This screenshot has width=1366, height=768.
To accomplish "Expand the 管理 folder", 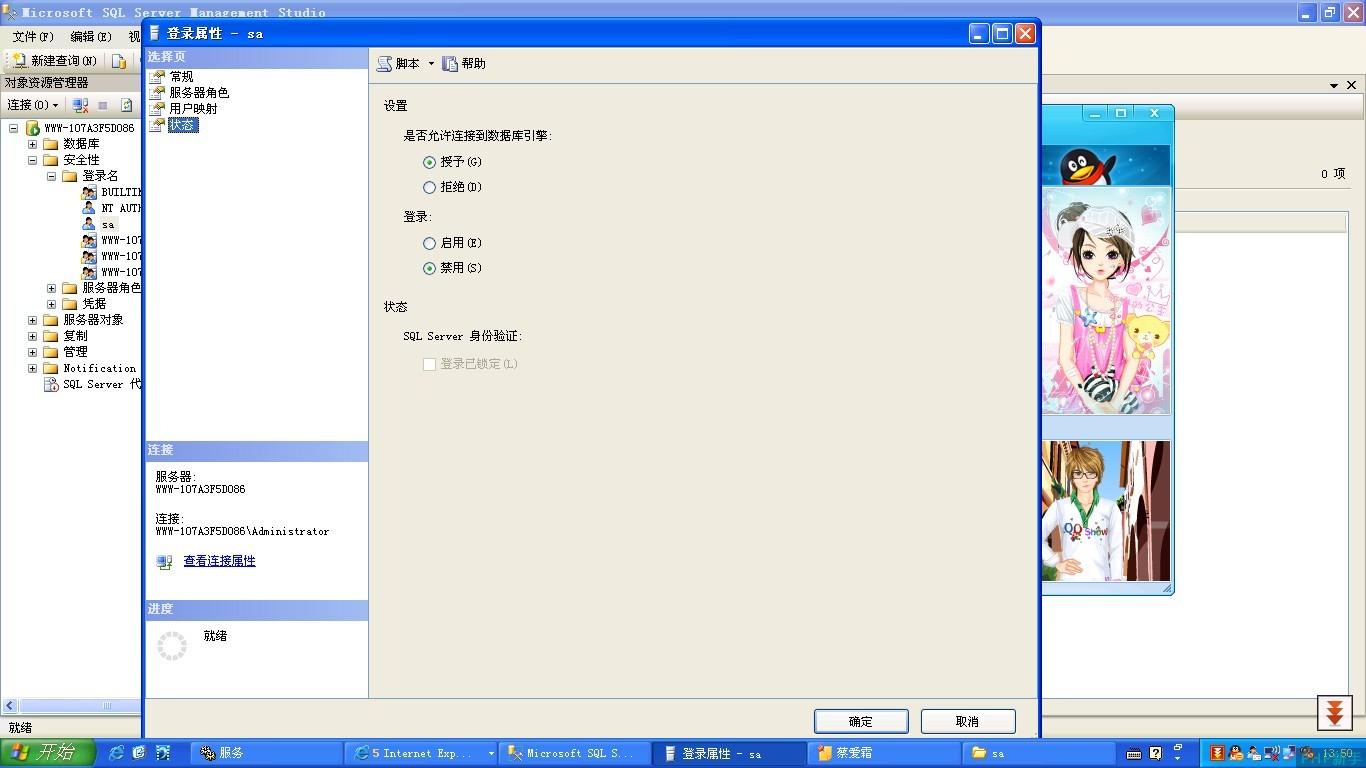I will (x=33, y=352).
